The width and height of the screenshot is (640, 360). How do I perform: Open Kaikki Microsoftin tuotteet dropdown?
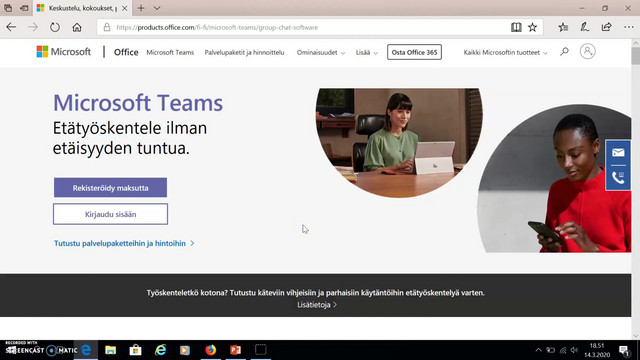tap(505, 52)
